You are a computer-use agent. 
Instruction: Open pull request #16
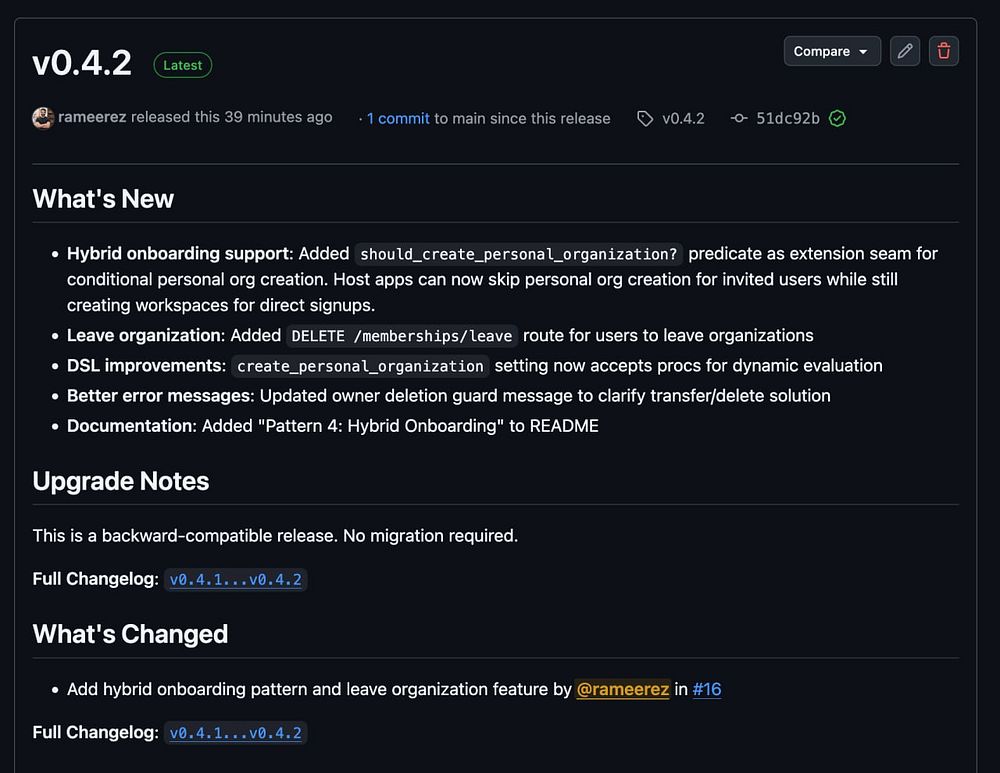coord(707,689)
